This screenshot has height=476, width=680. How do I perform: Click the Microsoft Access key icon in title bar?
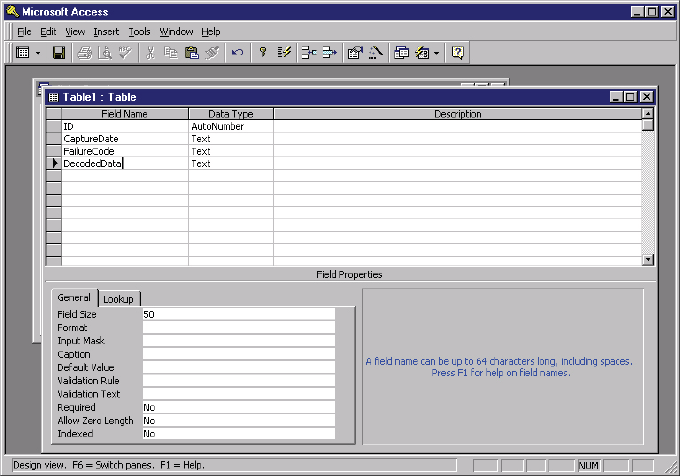point(13,12)
